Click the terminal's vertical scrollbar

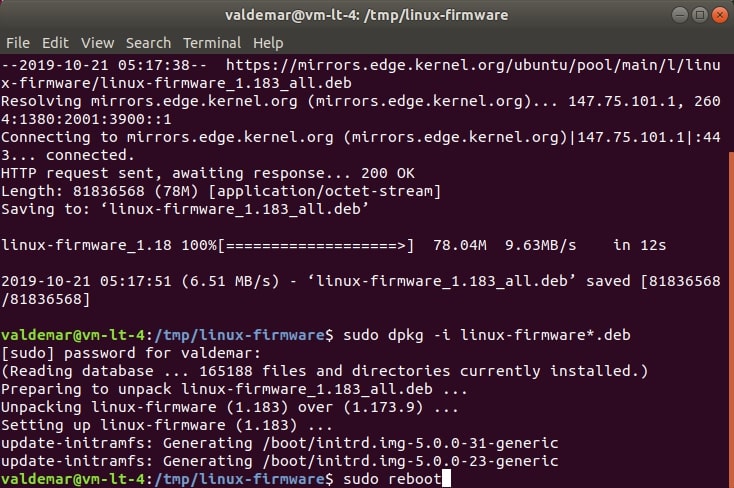[x=731, y=320]
